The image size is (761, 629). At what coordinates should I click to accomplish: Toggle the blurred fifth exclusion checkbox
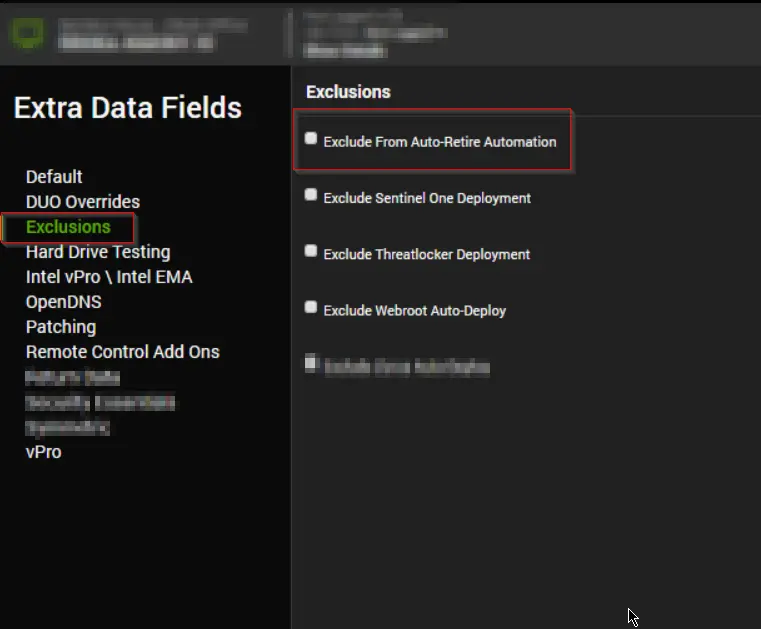[x=311, y=363]
